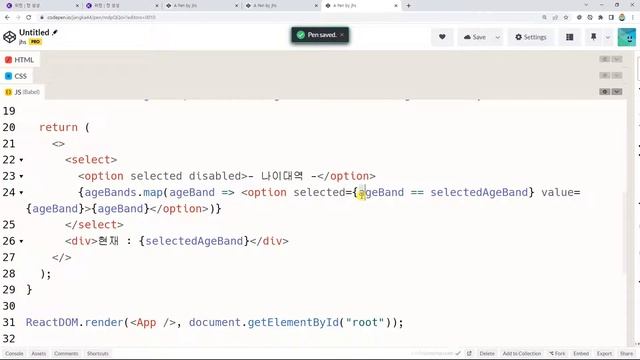The height and width of the screenshot is (360, 640).
Task: Collapse code fold on line 24
Action: 21,193
